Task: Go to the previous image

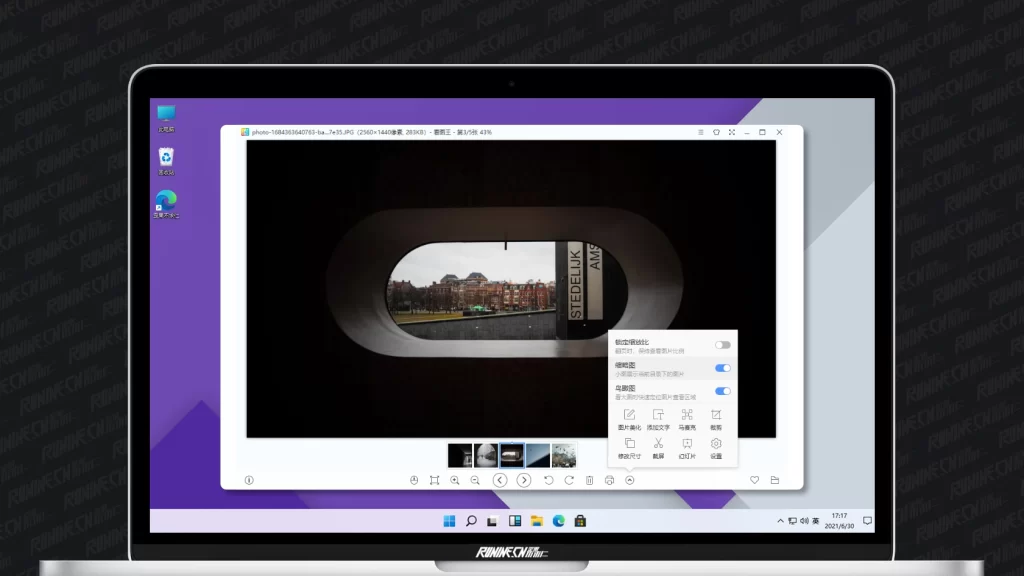Action: (500, 481)
